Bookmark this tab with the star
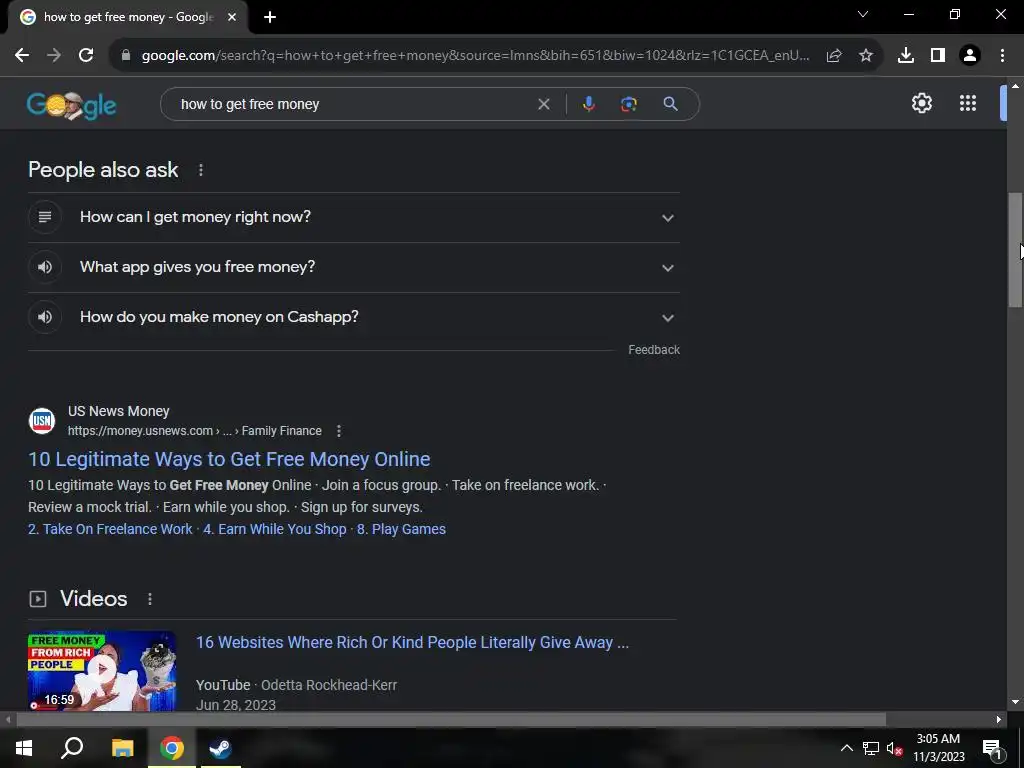Image resolution: width=1024 pixels, height=768 pixels. point(866,56)
